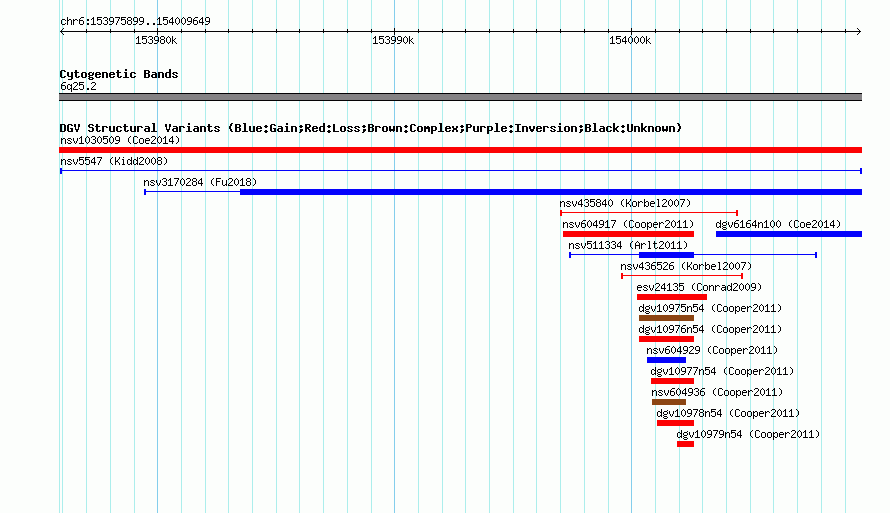Image resolution: width=890 pixels, height=513 pixels.
Task: Click the DGV Structural Variants track title
Action: click(371, 128)
